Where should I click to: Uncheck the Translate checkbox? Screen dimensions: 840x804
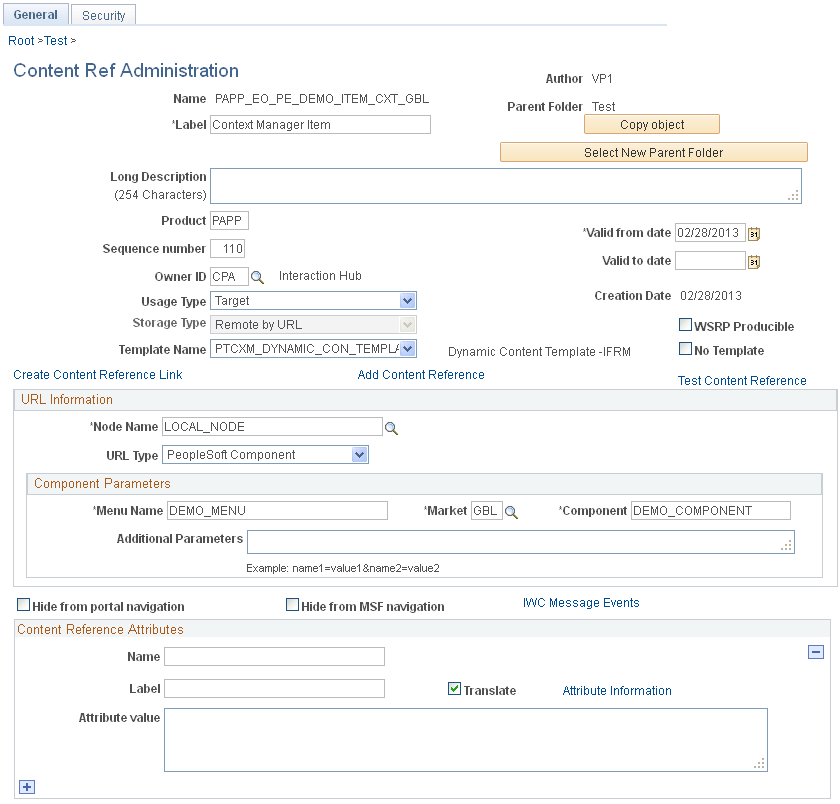[454, 688]
